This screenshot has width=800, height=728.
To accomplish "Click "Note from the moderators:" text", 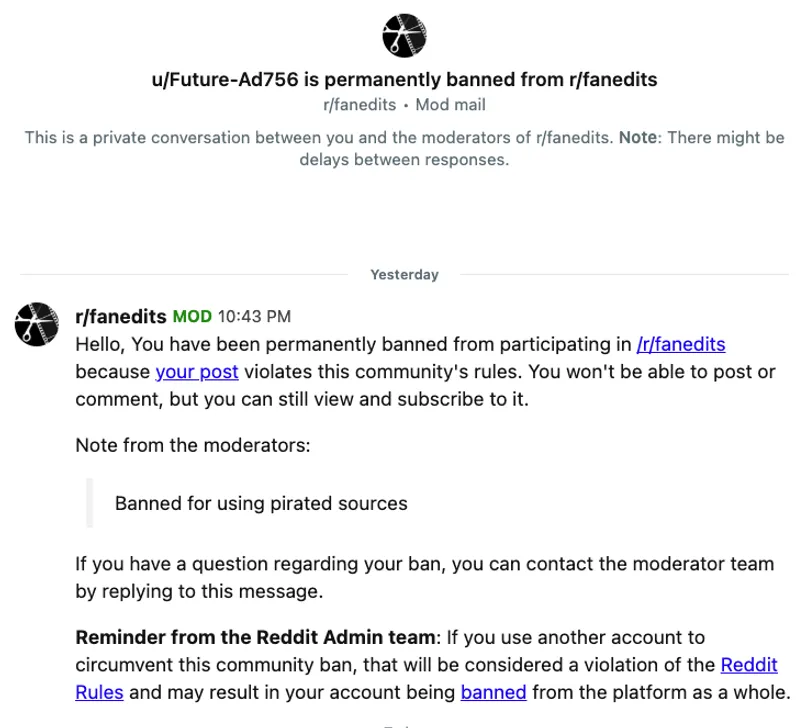I will (193, 445).
